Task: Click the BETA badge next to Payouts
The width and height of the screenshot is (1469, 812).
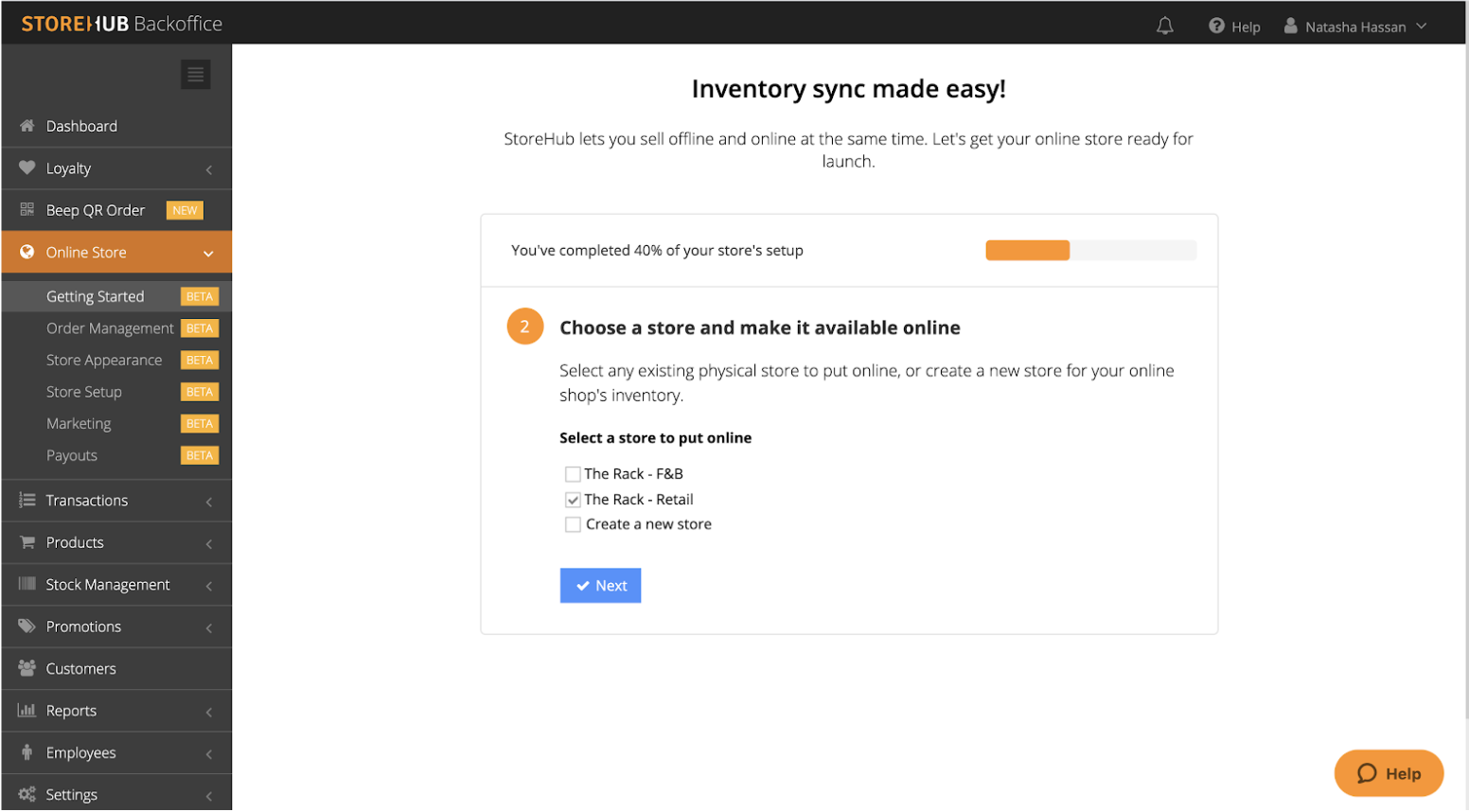Action: click(200, 455)
